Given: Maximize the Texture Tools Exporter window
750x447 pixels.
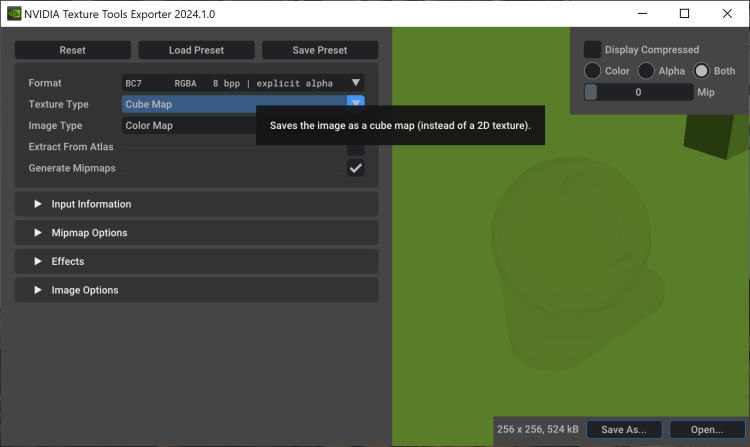Looking at the screenshot, I should (x=684, y=14).
